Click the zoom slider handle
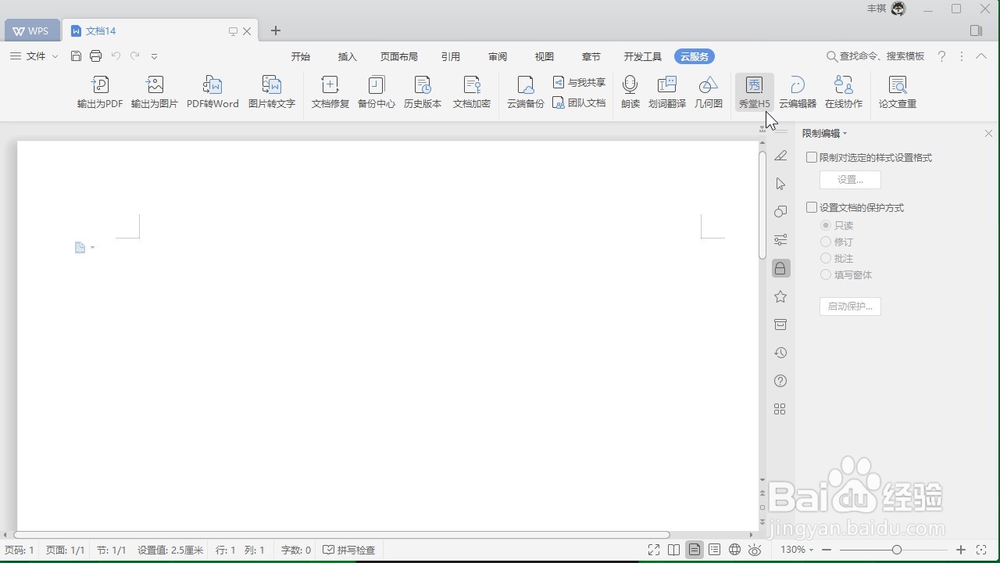 897,550
